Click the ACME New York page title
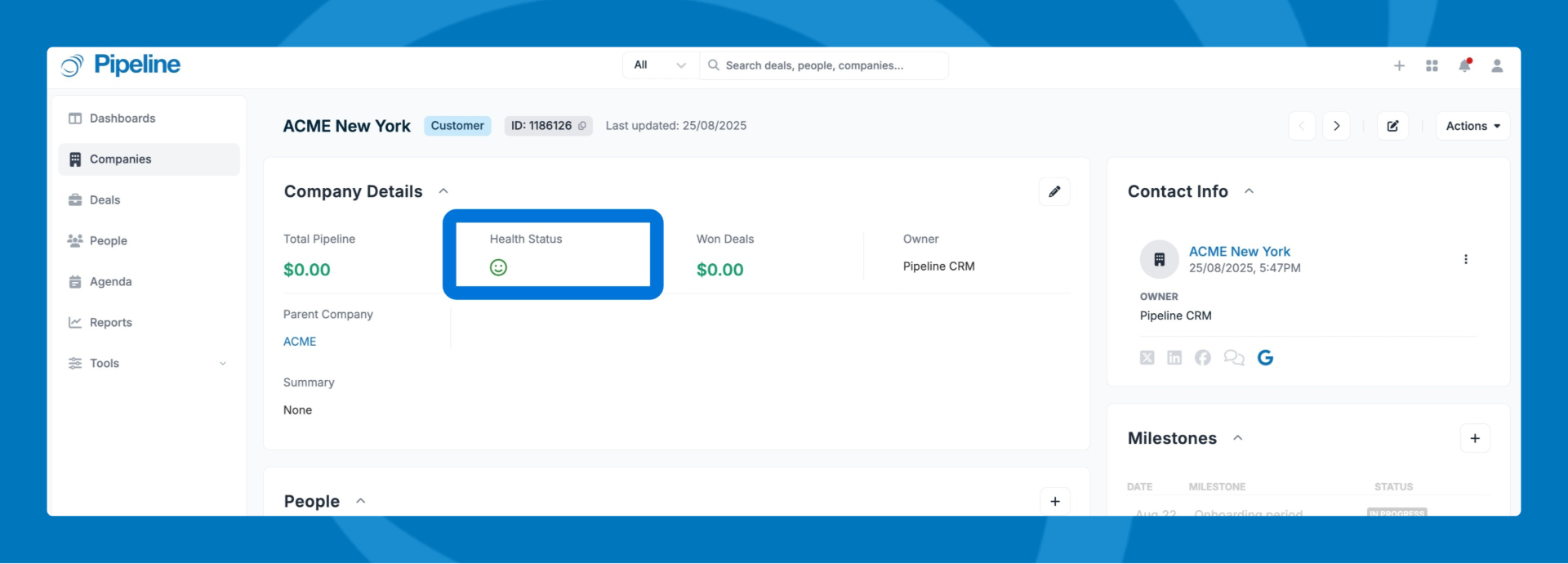The width and height of the screenshot is (1568, 564). tap(347, 126)
